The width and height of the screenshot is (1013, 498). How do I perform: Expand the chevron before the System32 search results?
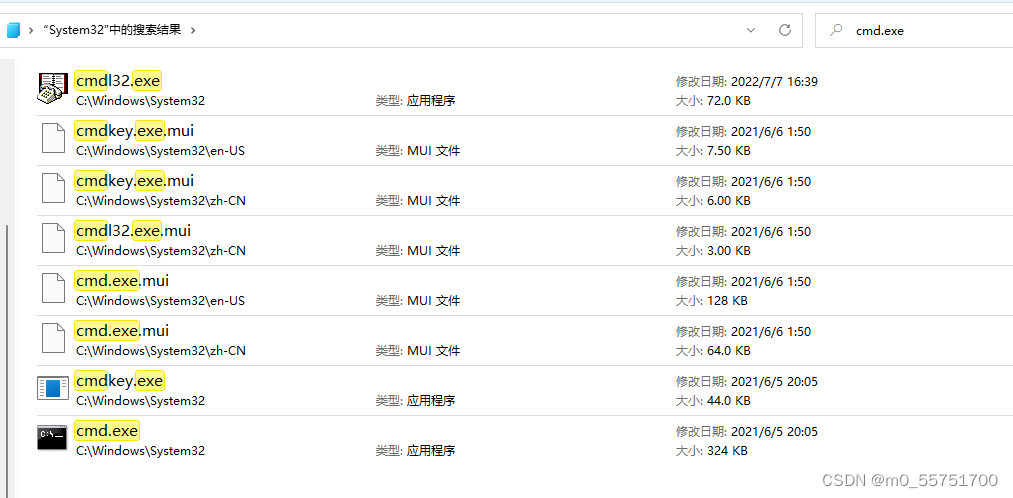tap(31, 30)
